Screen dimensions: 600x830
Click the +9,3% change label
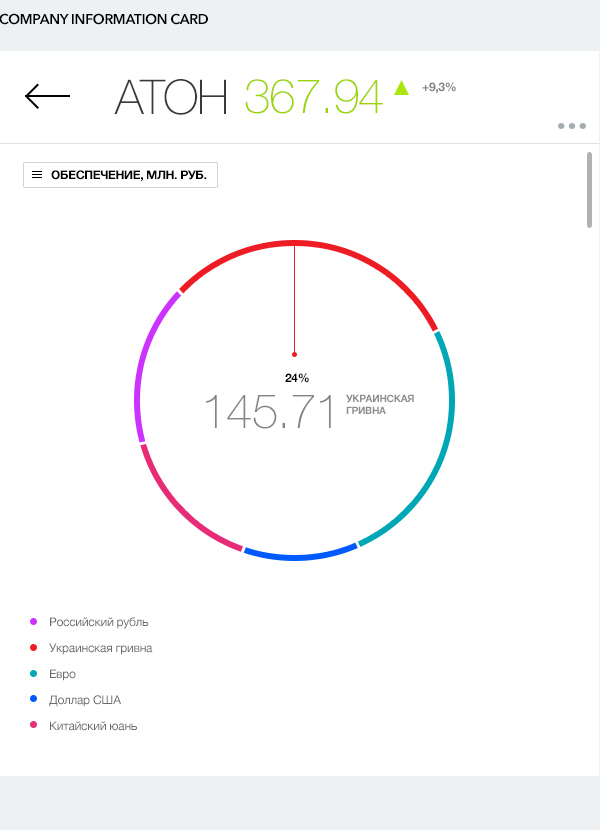click(438, 87)
